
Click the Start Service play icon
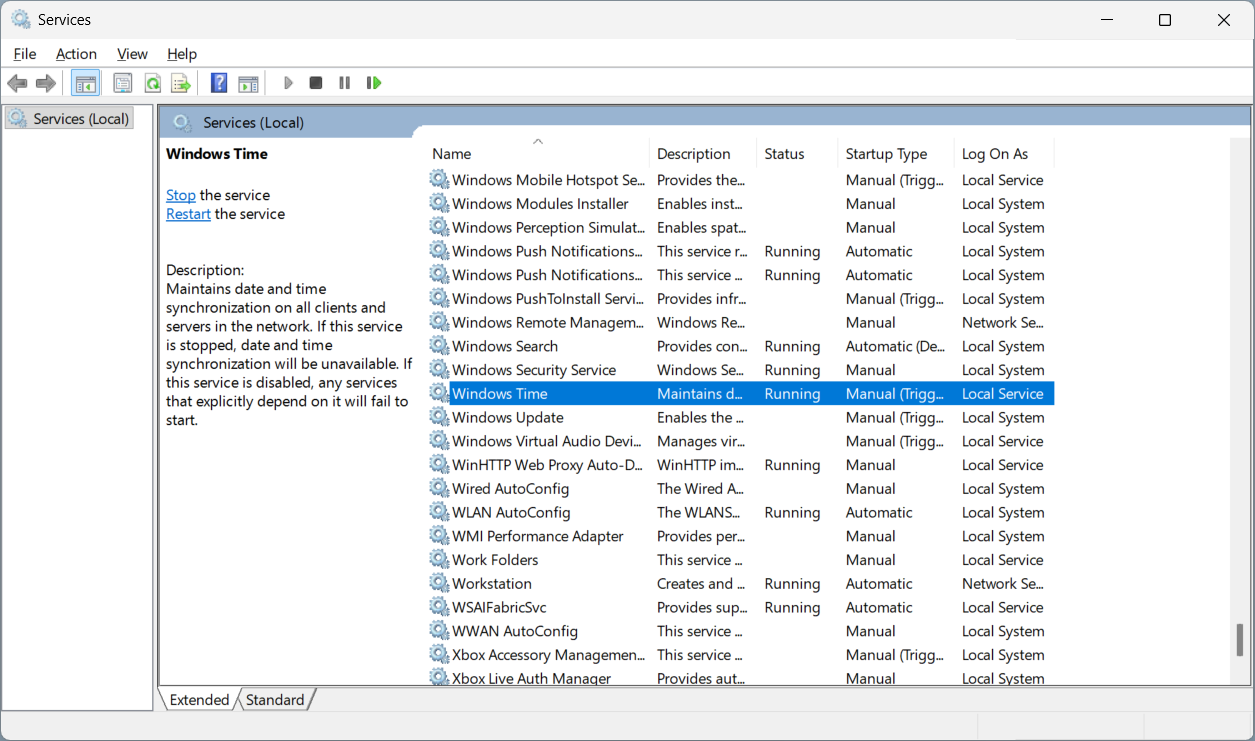[x=288, y=83]
